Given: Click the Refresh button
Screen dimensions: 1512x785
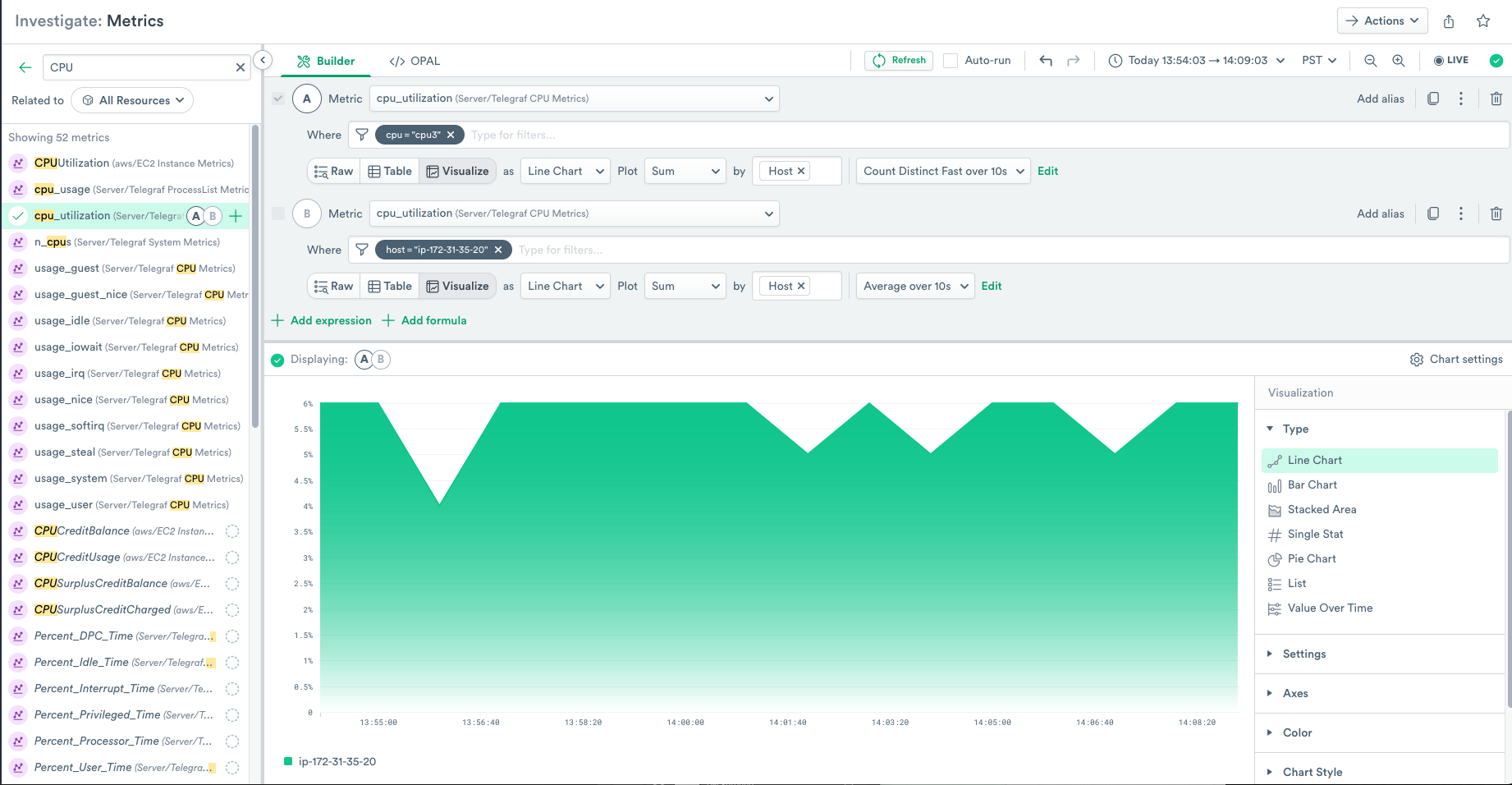Looking at the screenshot, I should [x=899, y=61].
